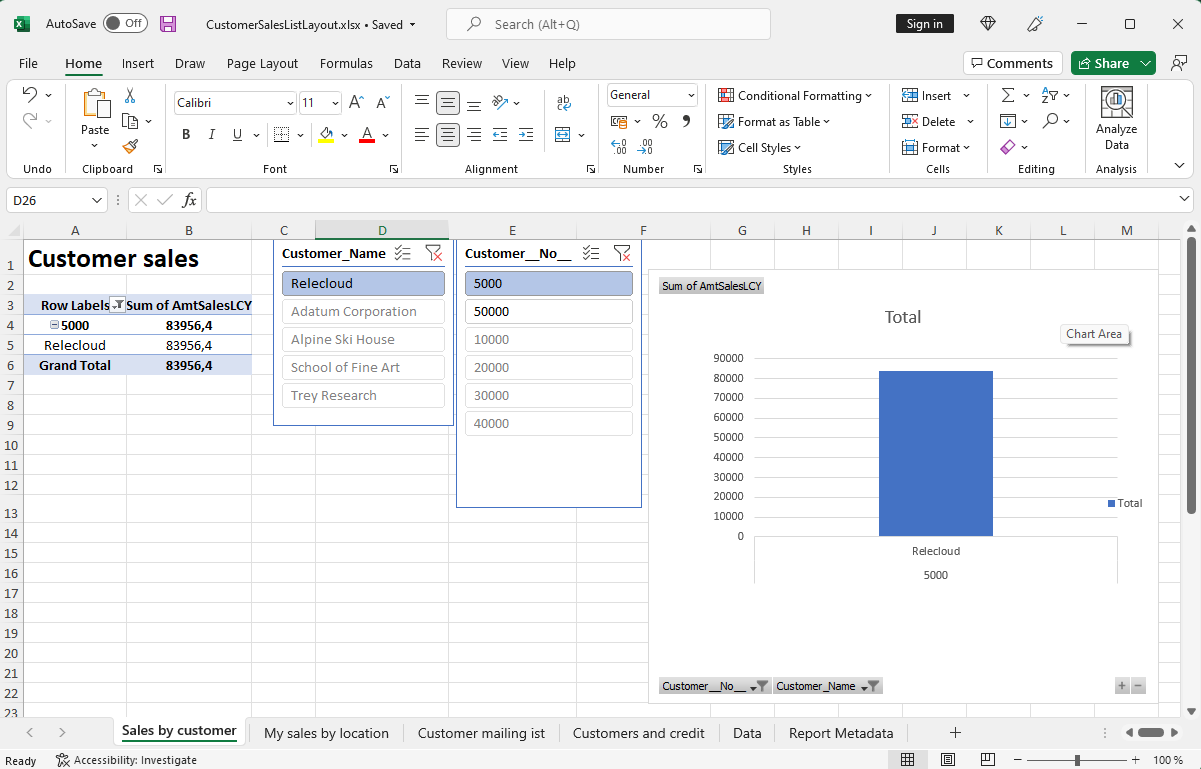
Task: Switch to the Formulas ribbon tab
Action: [x=346, y=63]
